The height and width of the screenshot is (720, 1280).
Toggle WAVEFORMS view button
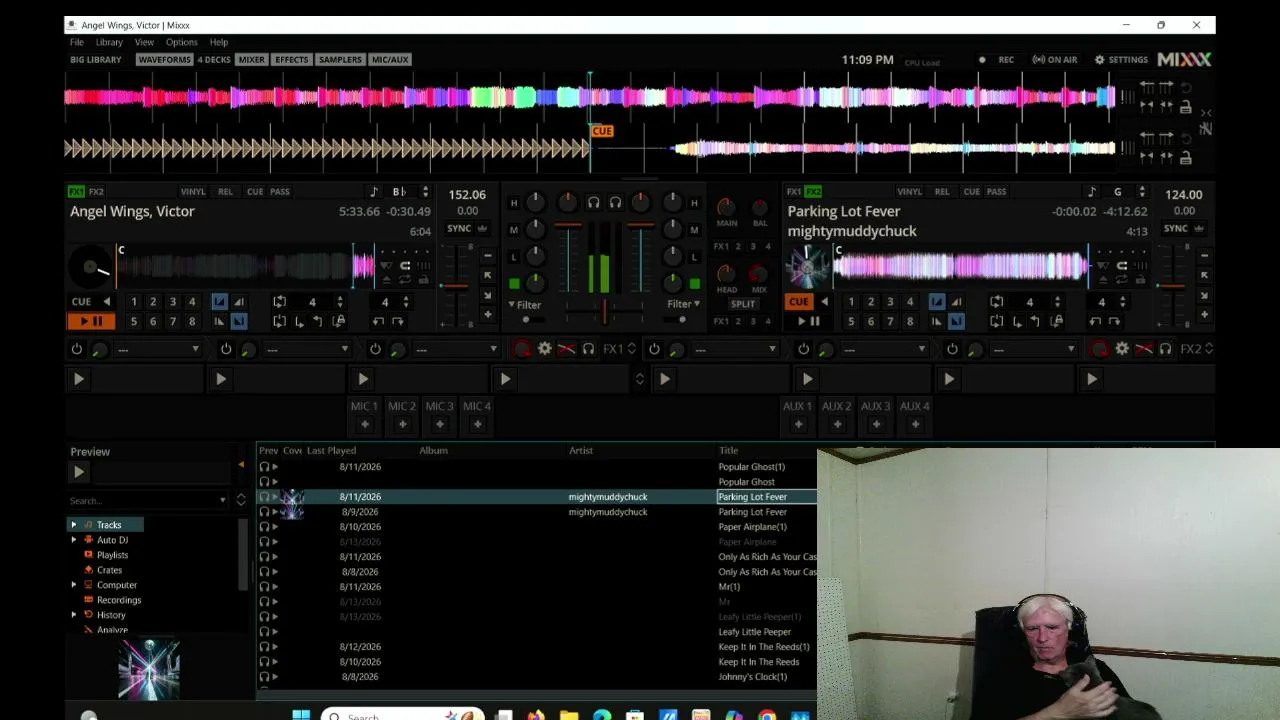(164, 59)
